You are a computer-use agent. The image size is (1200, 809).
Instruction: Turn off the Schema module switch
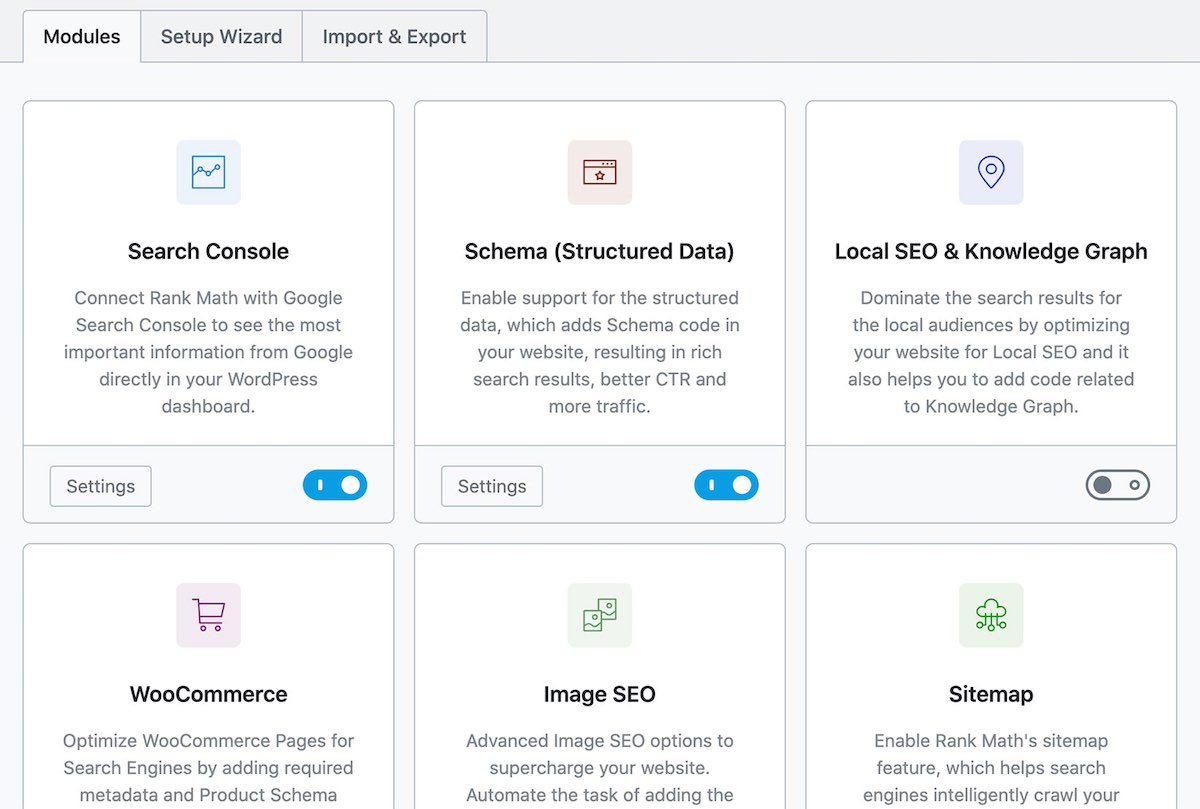pos(726,486)
